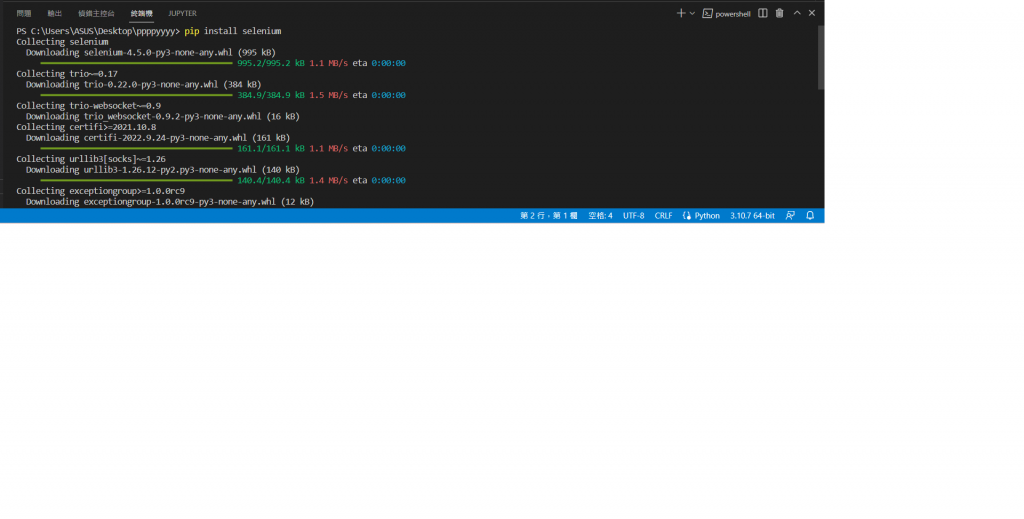This screenshot has height=519, width=1024.
Task: Close the terminal panel with the X
Action: click(x=812, y=13)
